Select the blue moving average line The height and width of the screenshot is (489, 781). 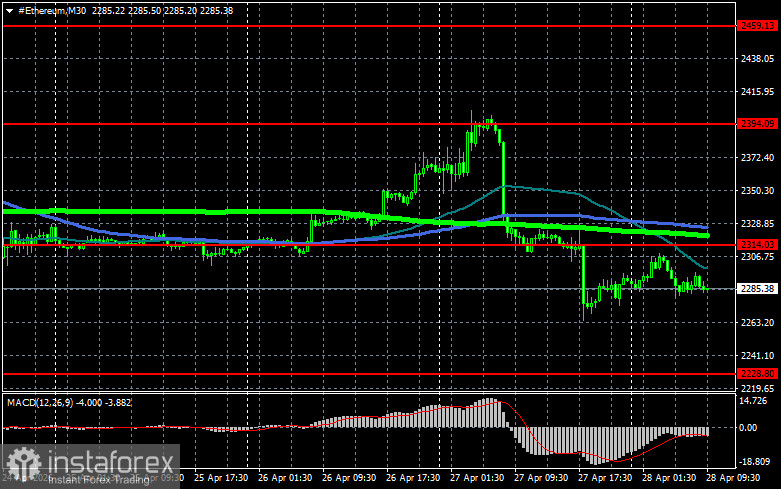point(548,216)
